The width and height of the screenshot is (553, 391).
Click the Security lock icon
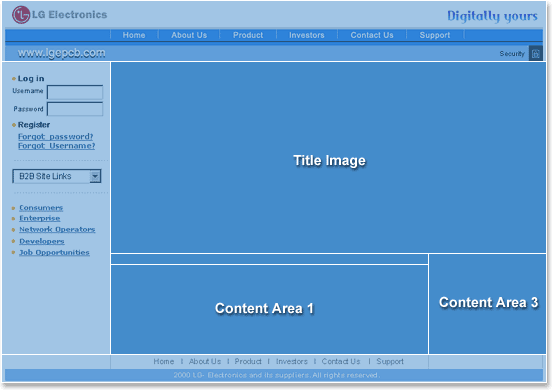(536, 54)
